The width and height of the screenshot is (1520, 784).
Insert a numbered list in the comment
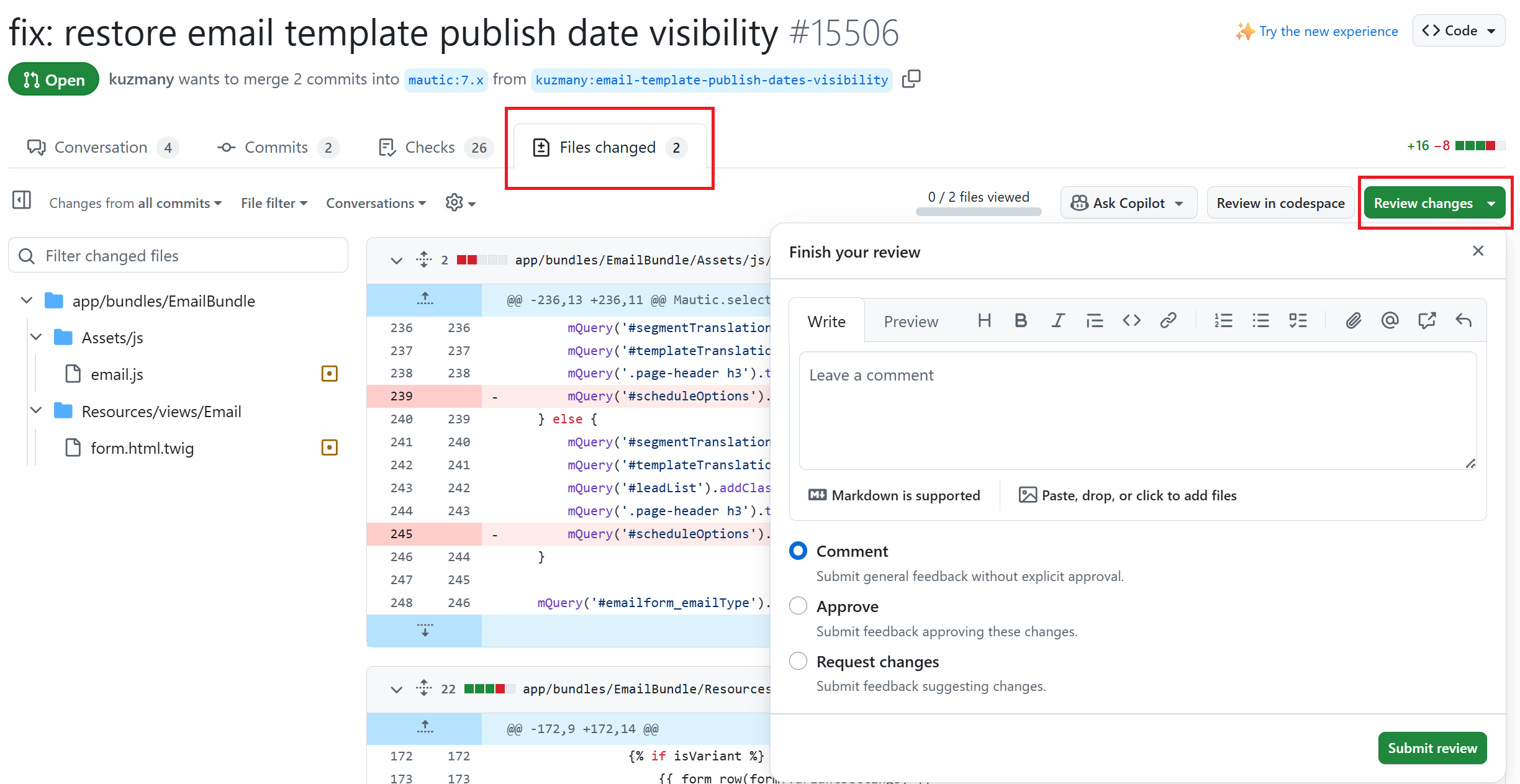pyautogui.click(x=1223, y=320)
